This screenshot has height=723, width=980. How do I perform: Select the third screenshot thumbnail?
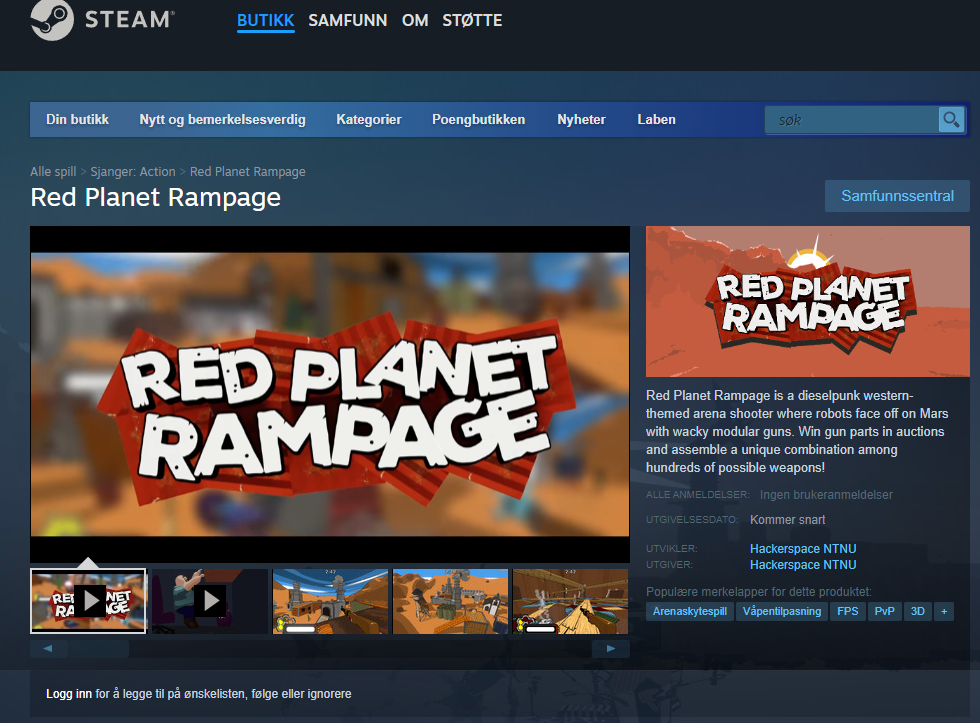pyautogui.click(x=331, y=601)
